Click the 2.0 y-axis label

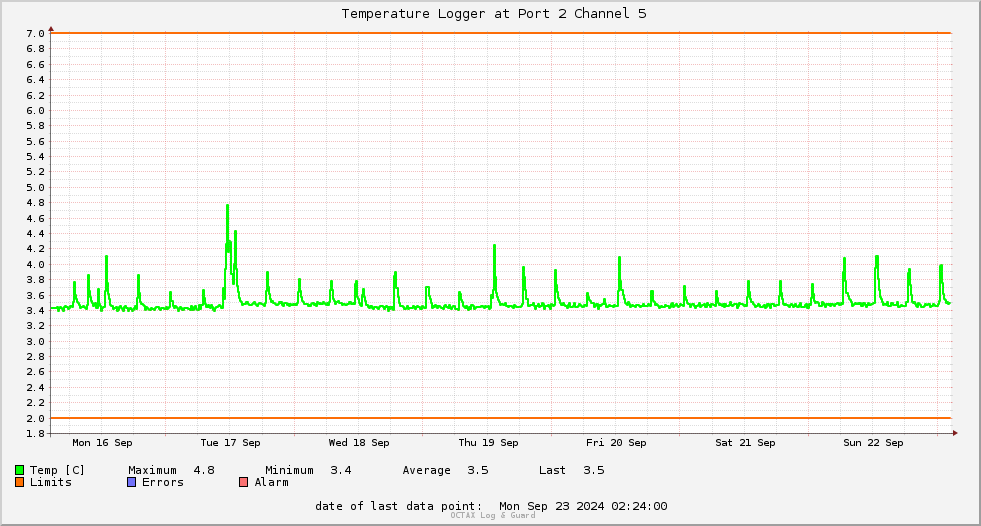point(36,418)
